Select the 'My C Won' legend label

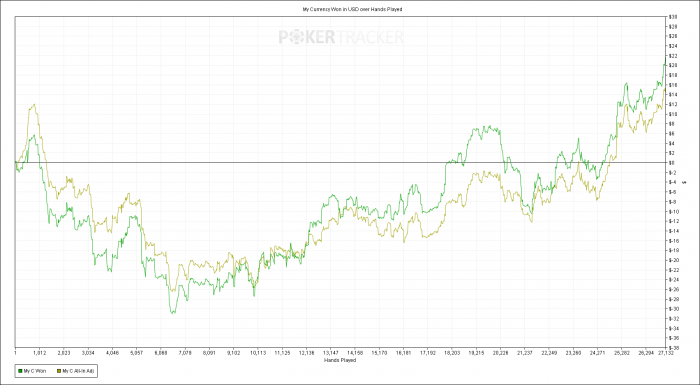pyautogui.click(x=36, y=371)
